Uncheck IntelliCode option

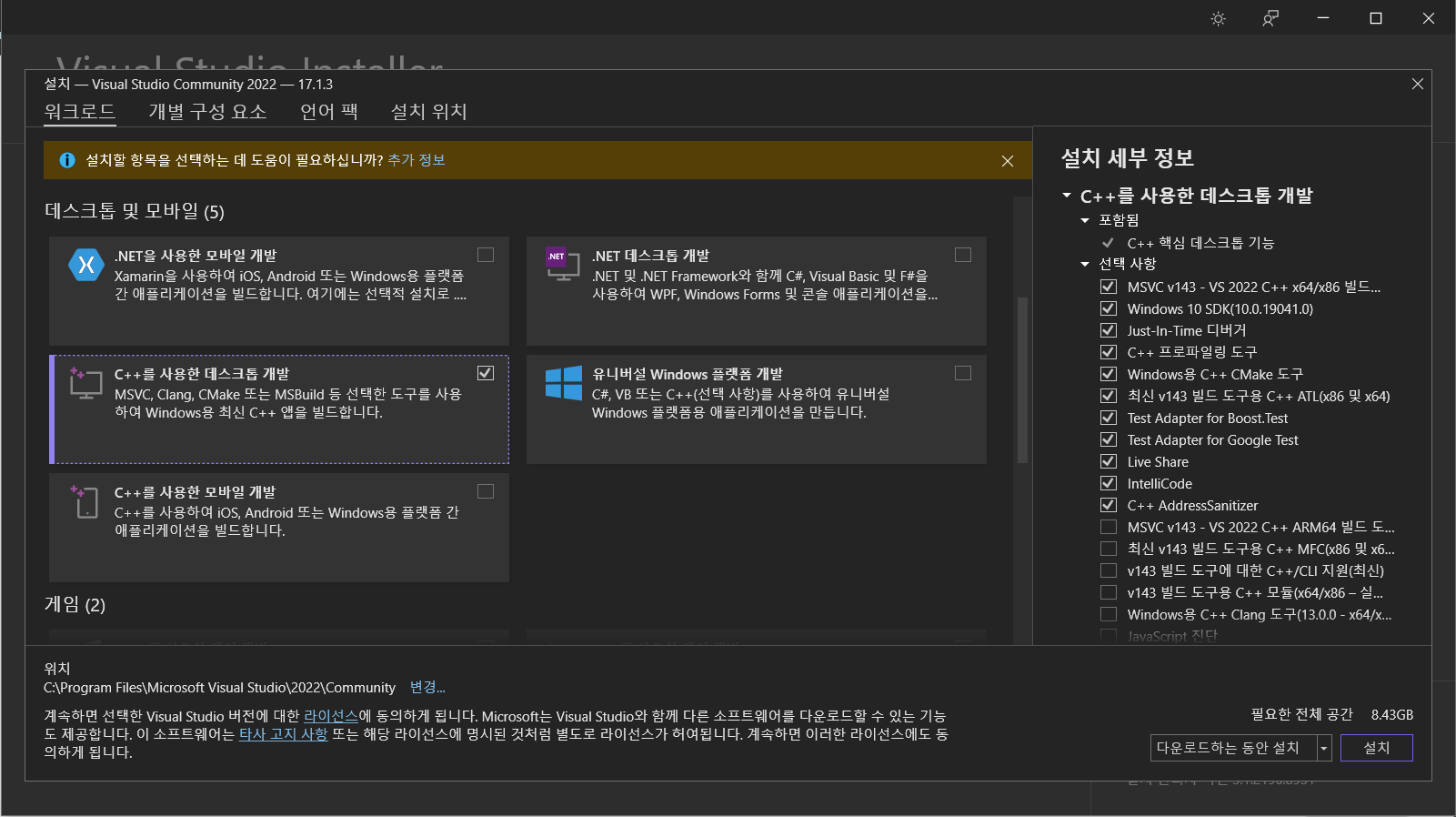coord(1109,483)
